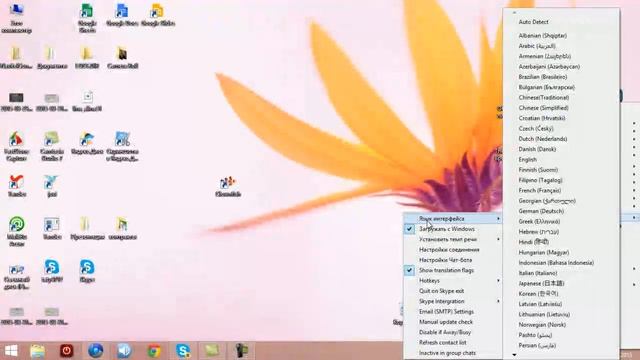Viewport: 640px width, 360px height.
Task: Click the camcorder icon in the taskbar
Action: coord(241,351)
